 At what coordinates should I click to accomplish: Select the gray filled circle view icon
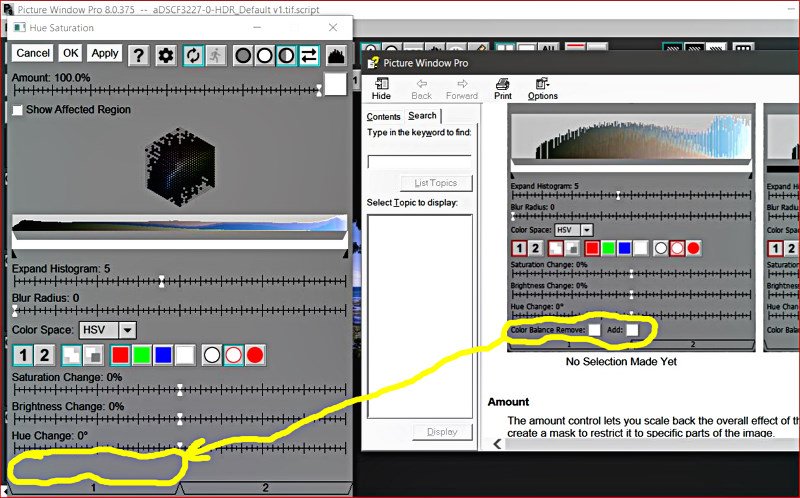coord(243,55)
